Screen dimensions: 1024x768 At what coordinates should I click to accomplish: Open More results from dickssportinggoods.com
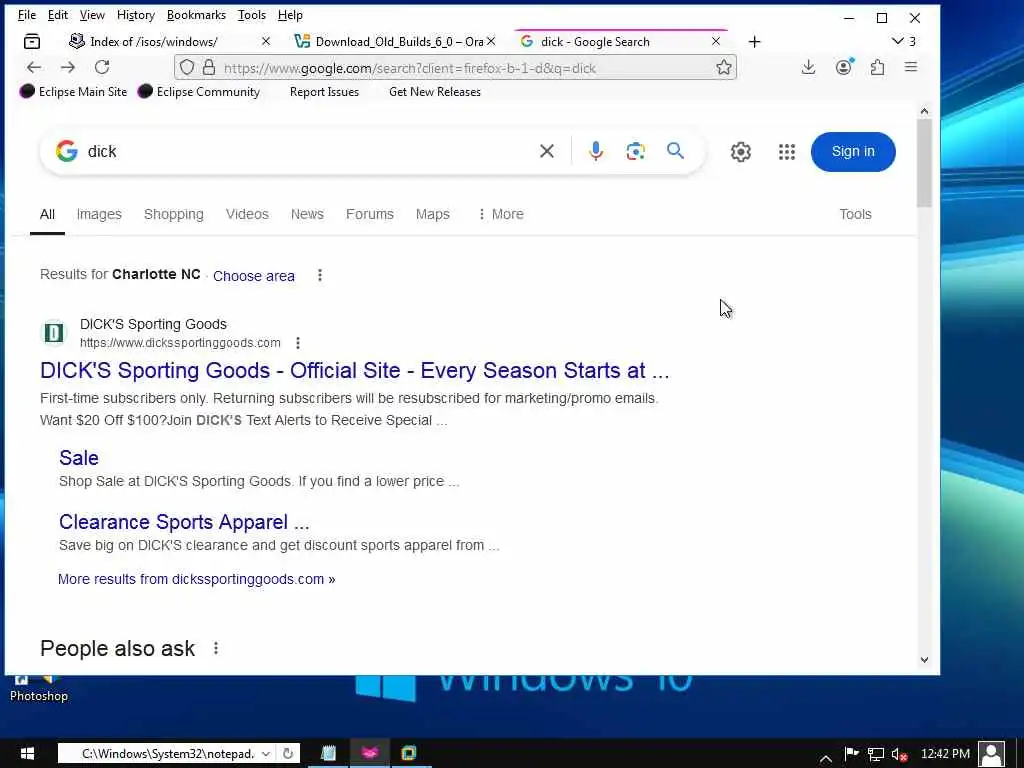tap(197, 579)
